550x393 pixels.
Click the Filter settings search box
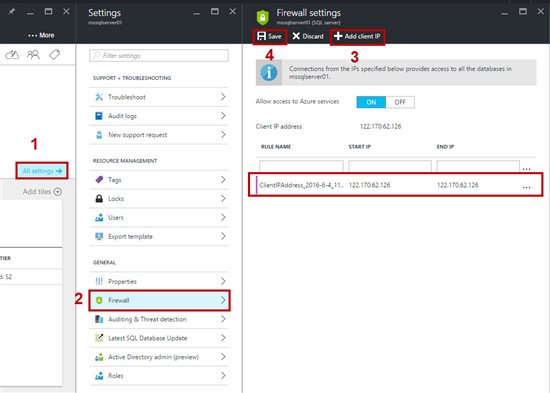point(159,55)
